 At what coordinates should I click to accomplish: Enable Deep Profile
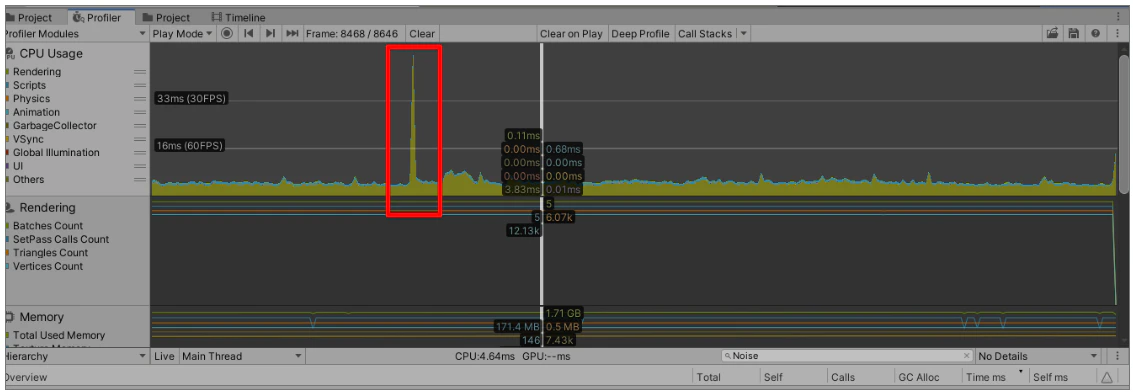click(x=640, y=33)
